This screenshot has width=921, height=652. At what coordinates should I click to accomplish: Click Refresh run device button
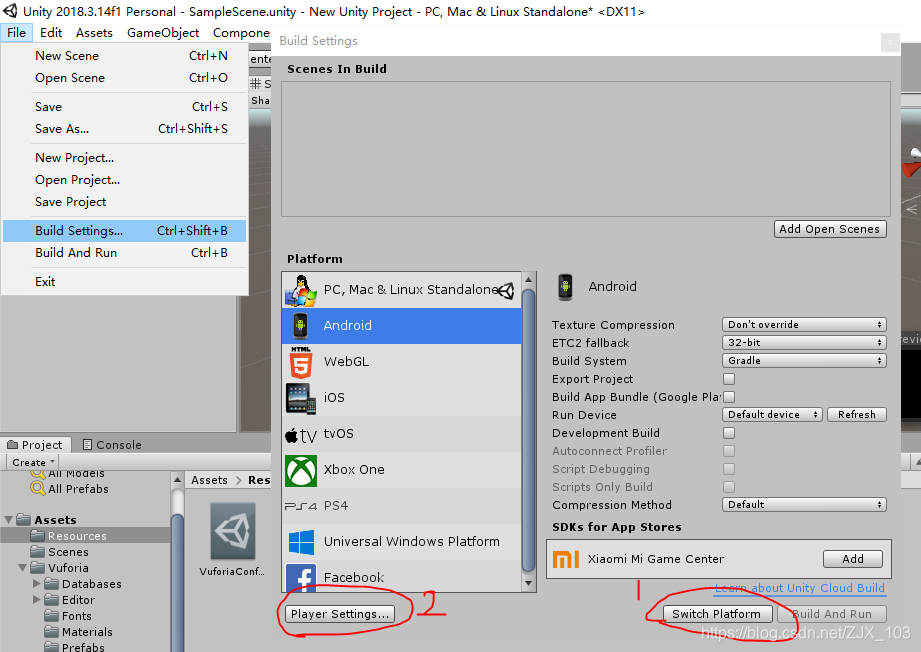pos(856,415)
